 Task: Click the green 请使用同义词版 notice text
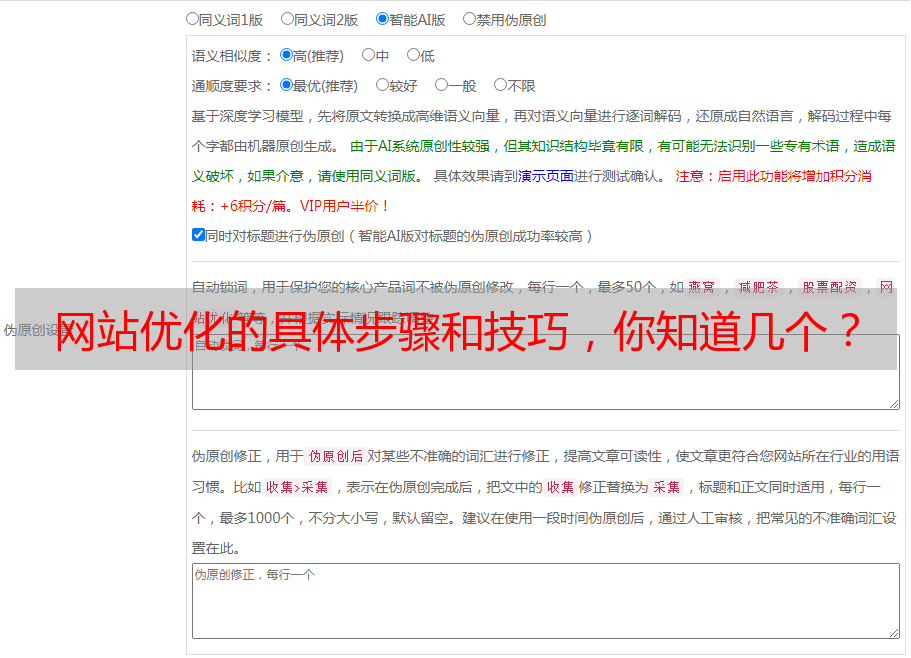371,176
